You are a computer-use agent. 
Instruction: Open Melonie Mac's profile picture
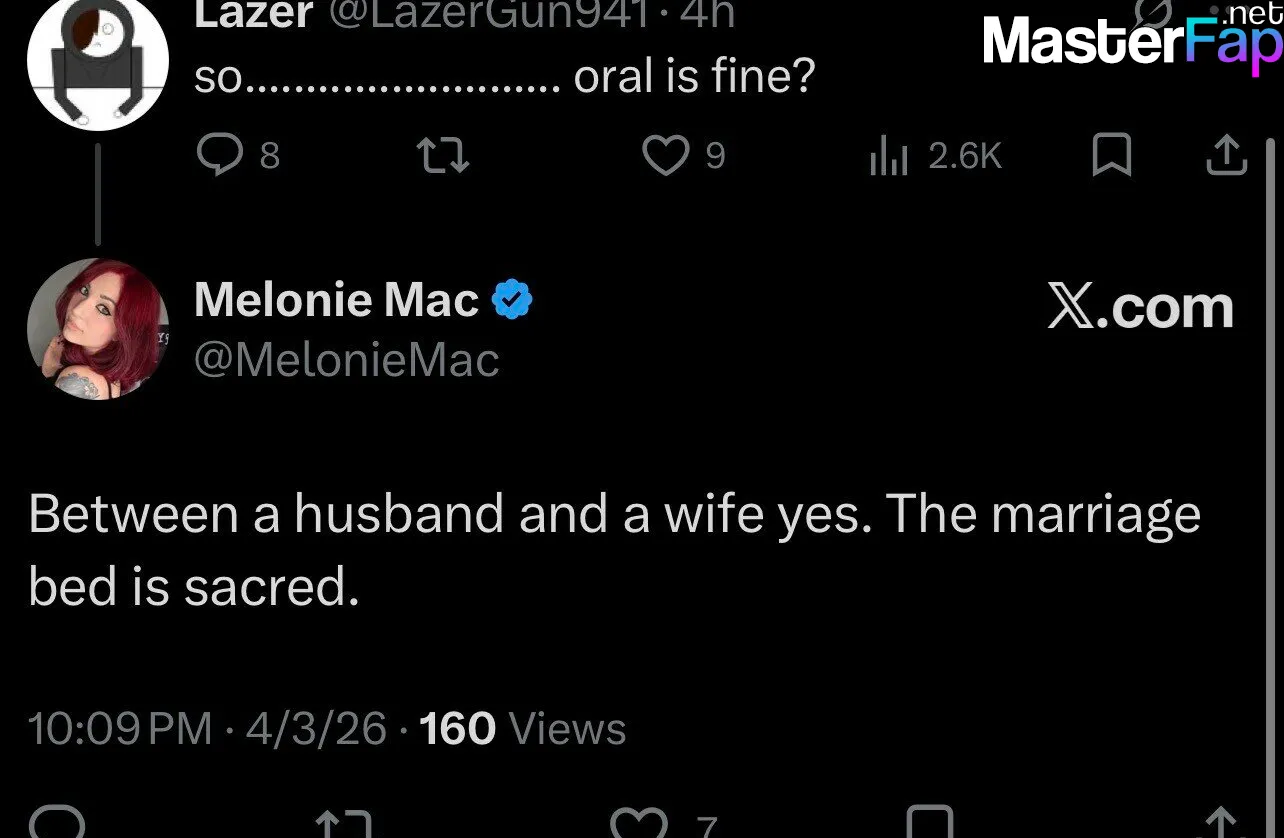pos(97,329)
